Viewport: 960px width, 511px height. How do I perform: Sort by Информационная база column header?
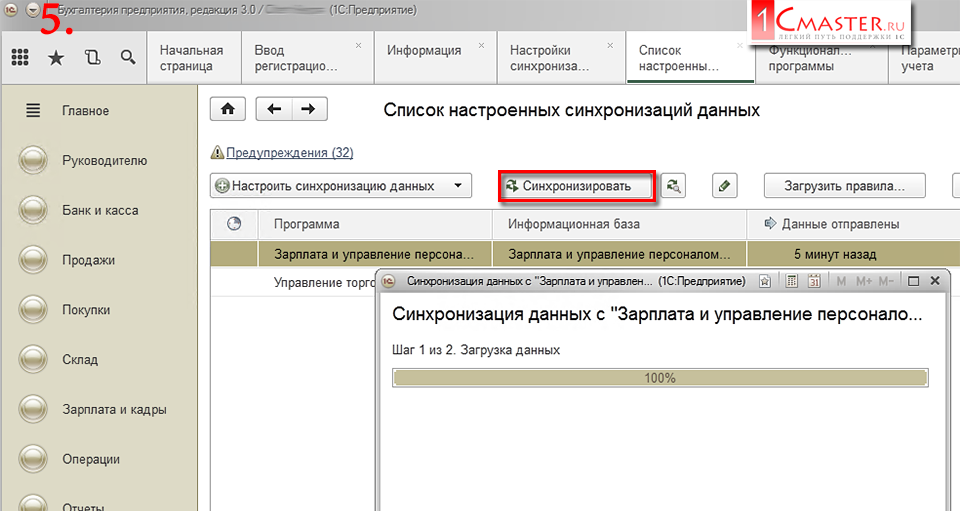click(x=619, y=224)
